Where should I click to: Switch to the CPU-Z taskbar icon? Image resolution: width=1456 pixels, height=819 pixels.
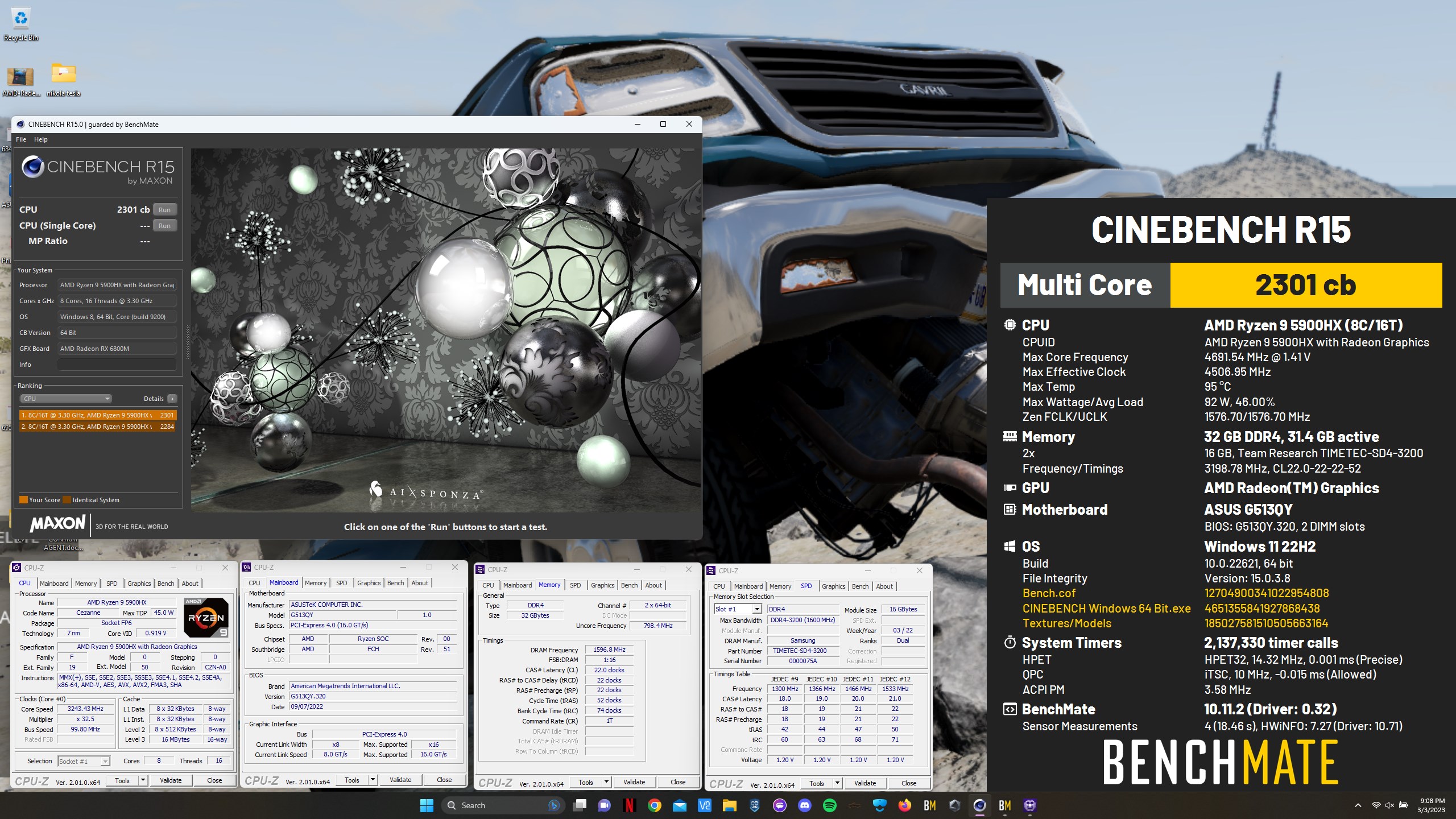coord(1029,805)
